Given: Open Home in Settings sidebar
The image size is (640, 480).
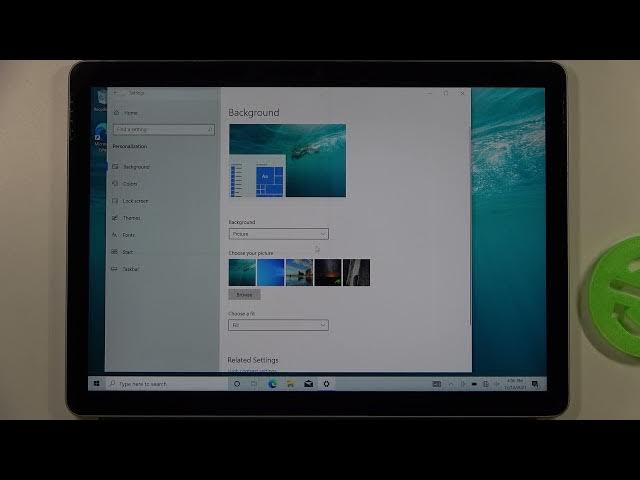Looking at the screenshot, I should (130, 113).
